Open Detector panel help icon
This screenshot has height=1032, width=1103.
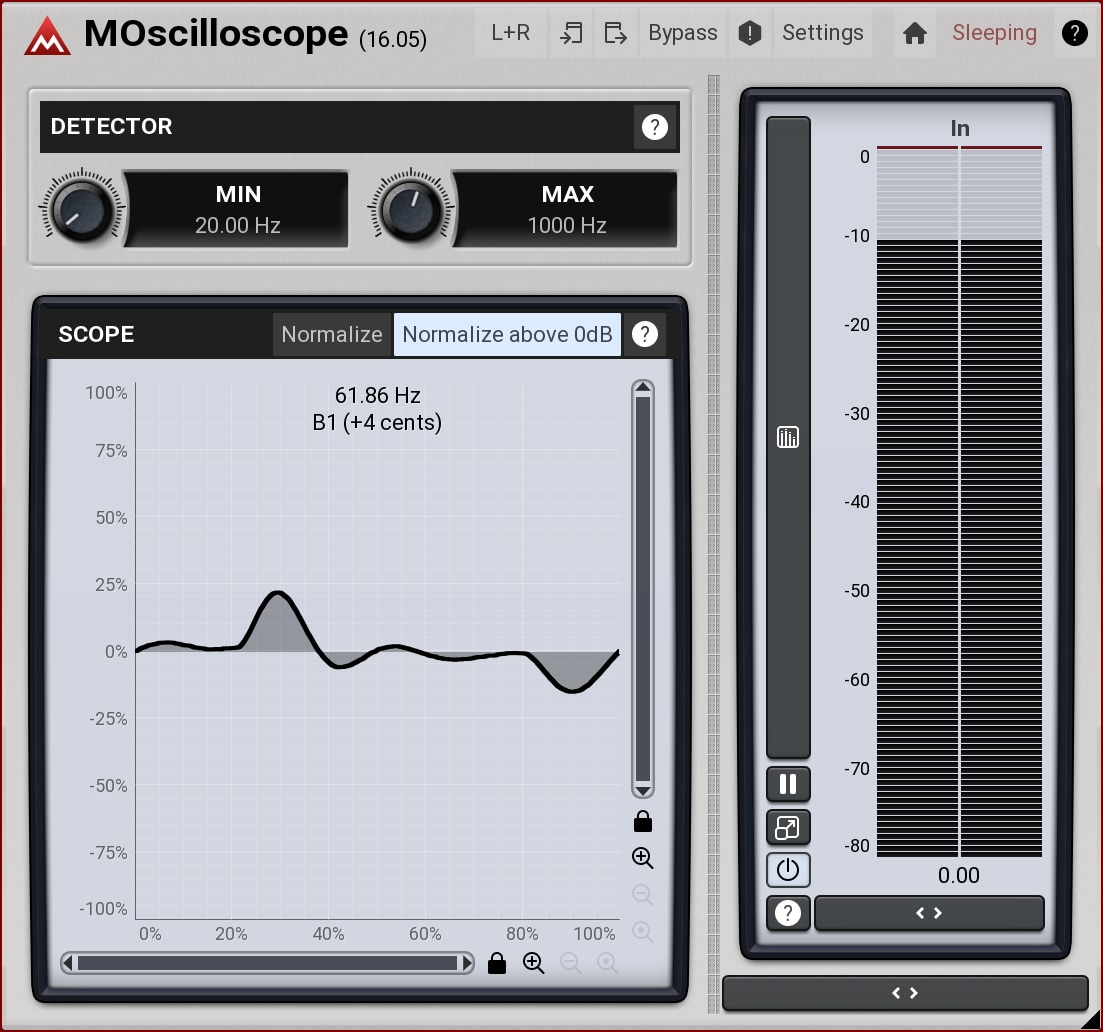pyautogui.click(x=654, y=127)
